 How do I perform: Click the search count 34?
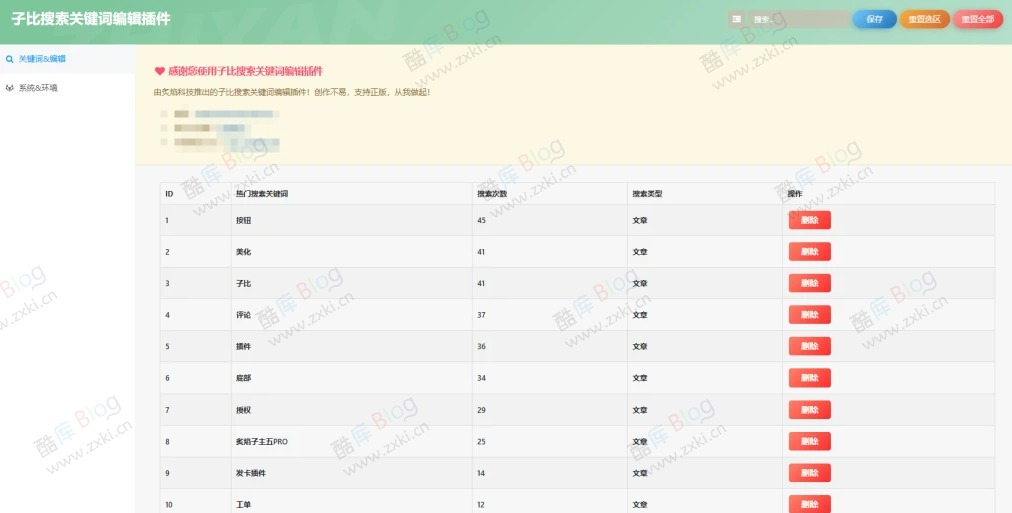(x=481, y=378)
